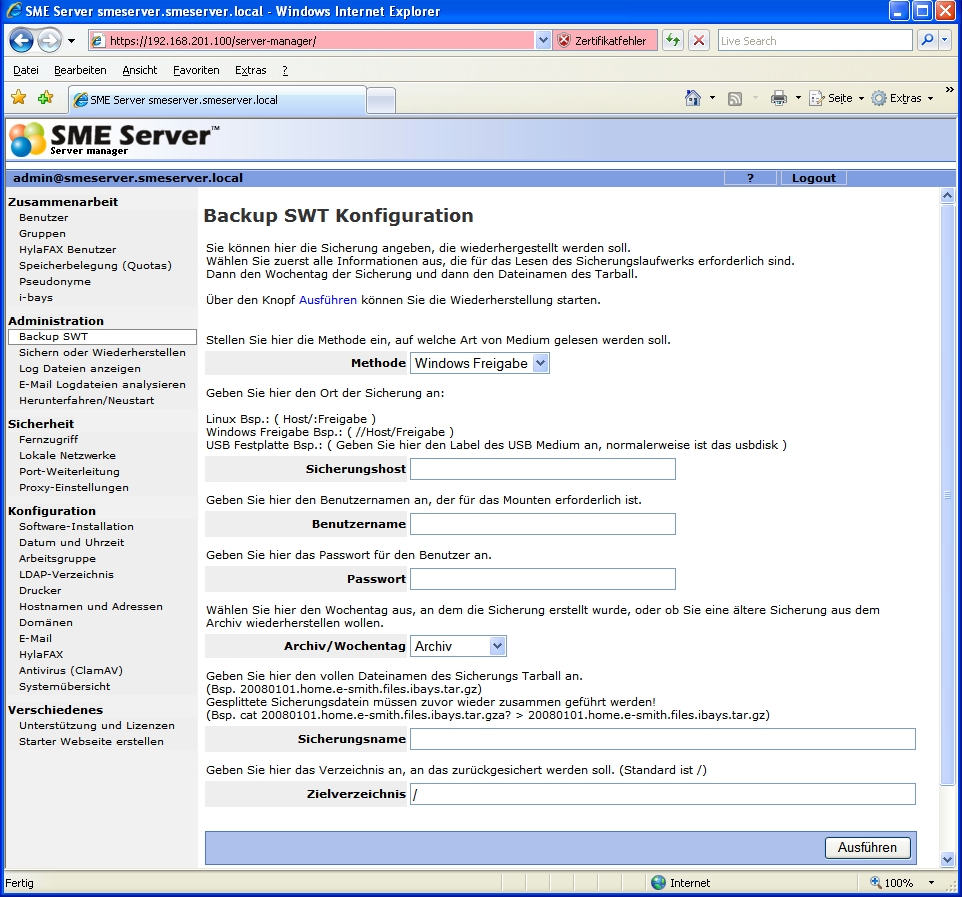Click the Sicherungshost input field
This screenshot has height=897, width=962.
point(543,469)
